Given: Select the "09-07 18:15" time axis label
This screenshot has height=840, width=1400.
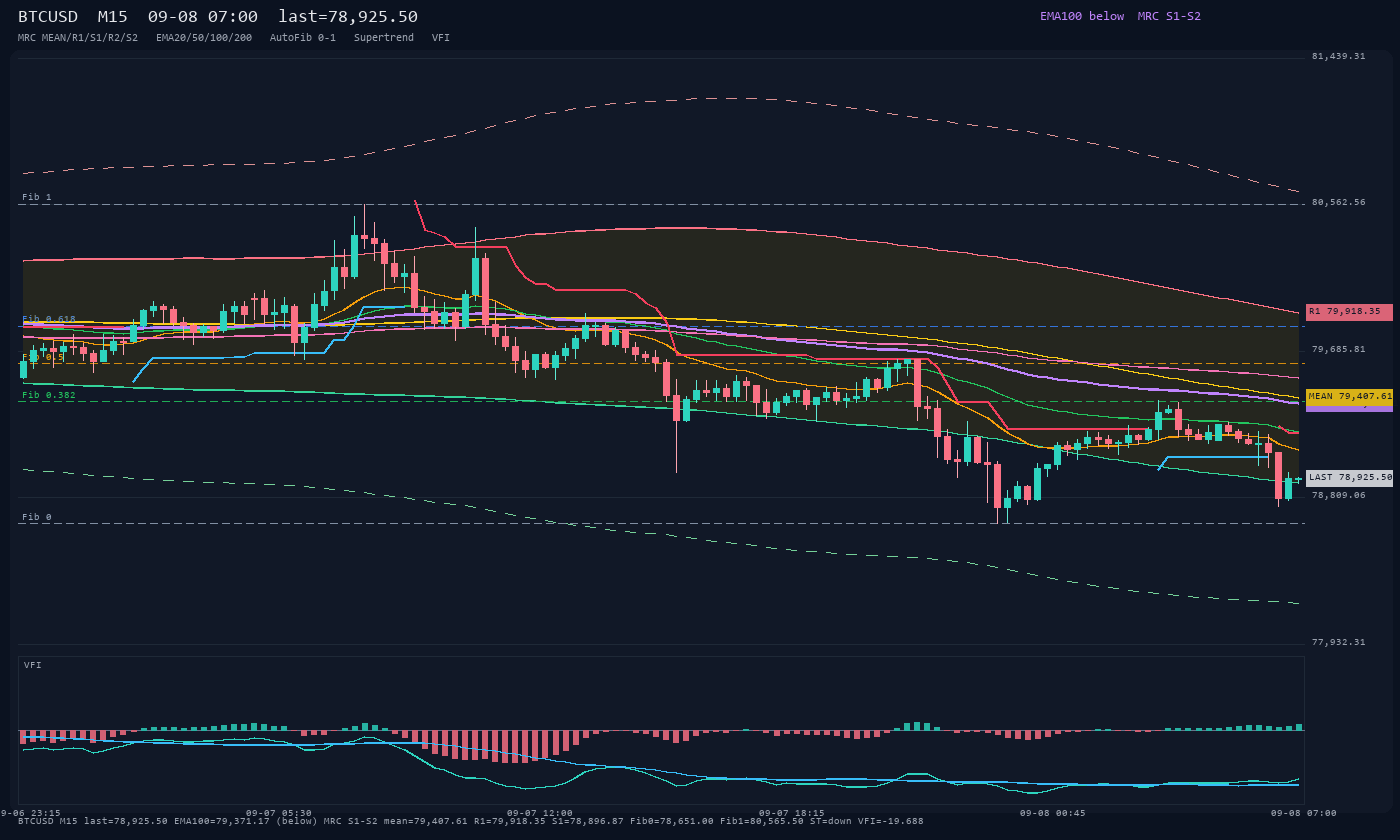Looking at the screenshot, I should (792, 813).
